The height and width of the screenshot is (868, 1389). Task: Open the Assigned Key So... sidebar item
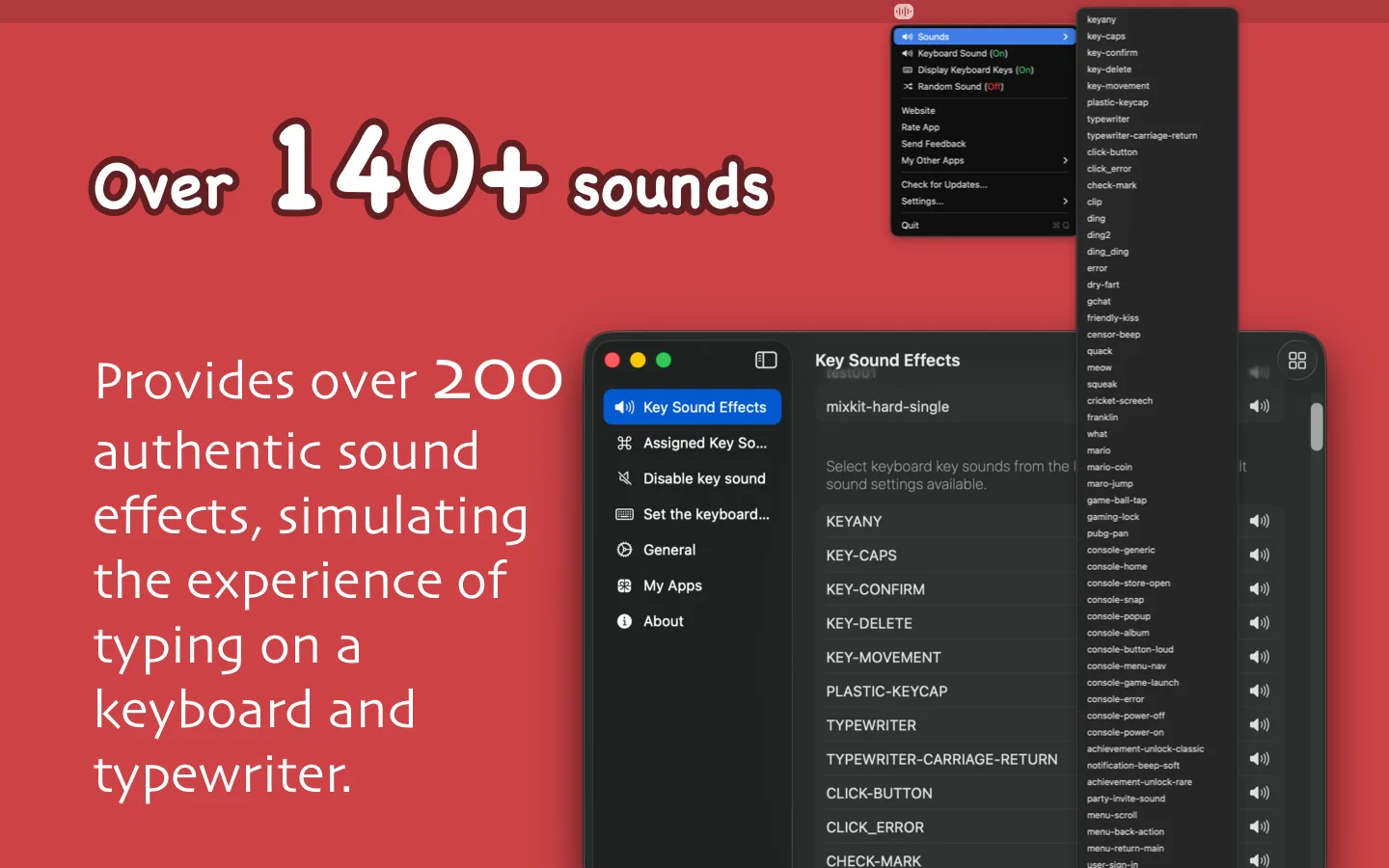pos(693,443)
